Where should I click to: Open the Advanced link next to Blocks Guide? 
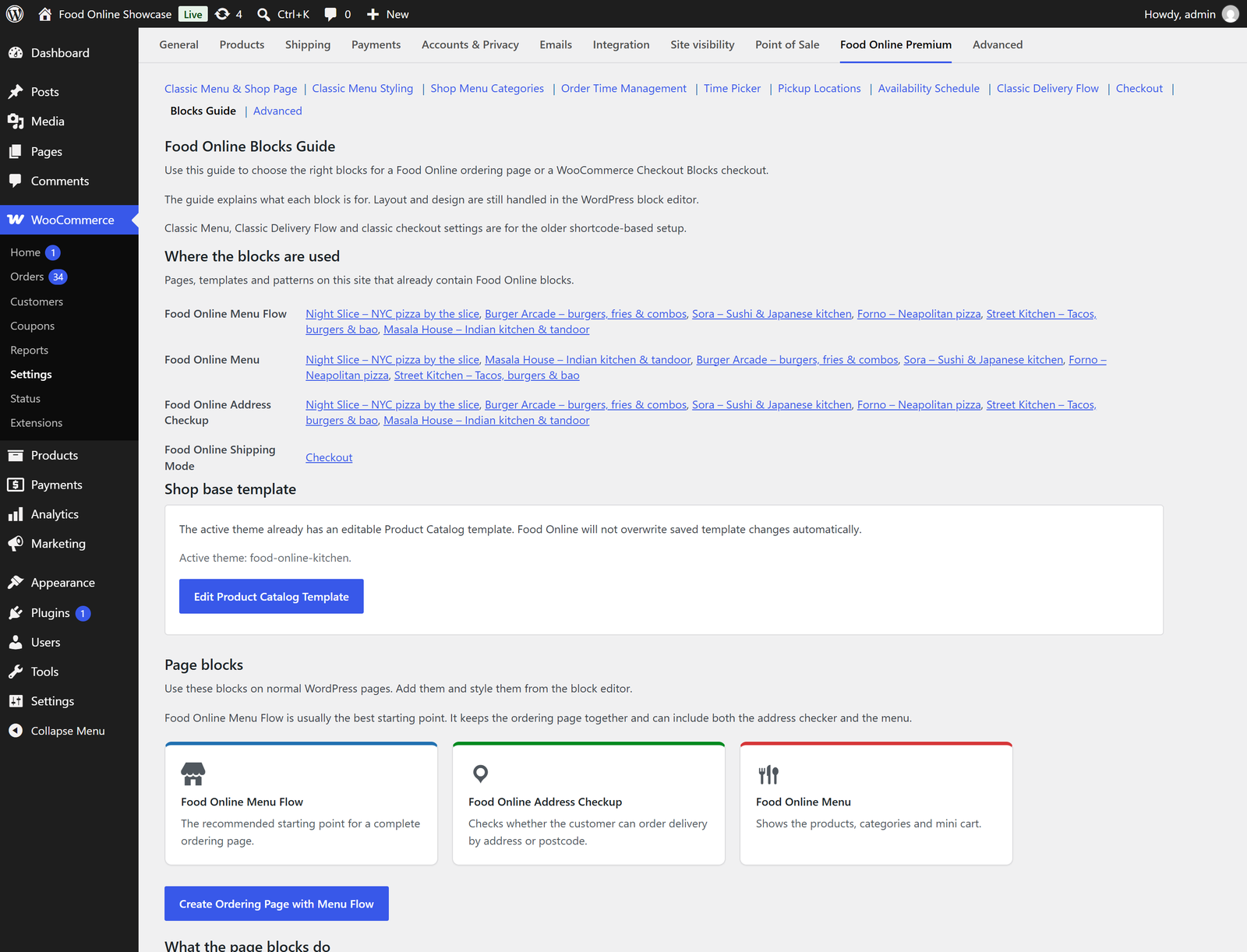[x=277, y=111]
